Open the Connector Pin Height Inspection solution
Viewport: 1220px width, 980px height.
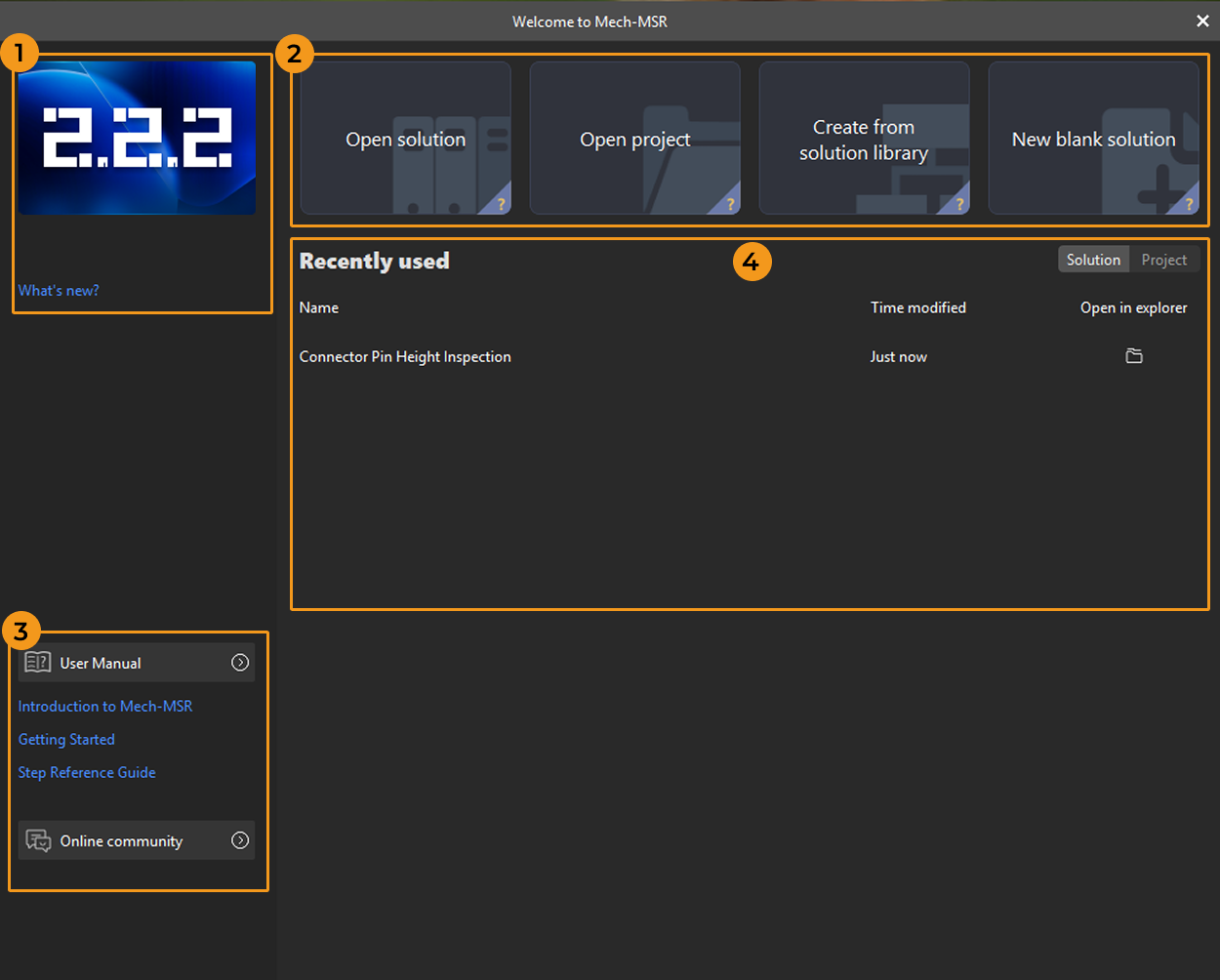point(405,357)
